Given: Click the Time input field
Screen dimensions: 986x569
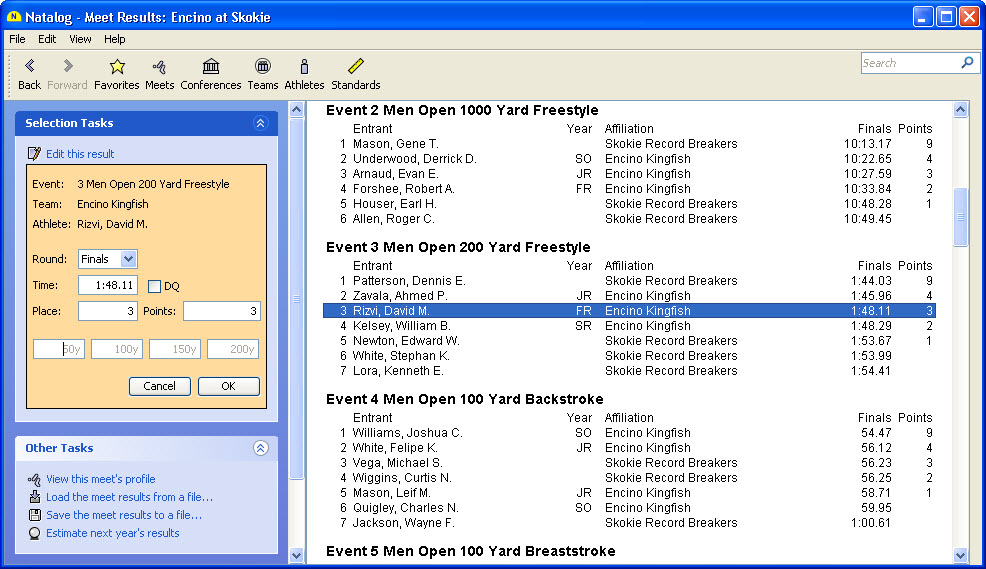Looking at the screenshot, I should [108, 286].
